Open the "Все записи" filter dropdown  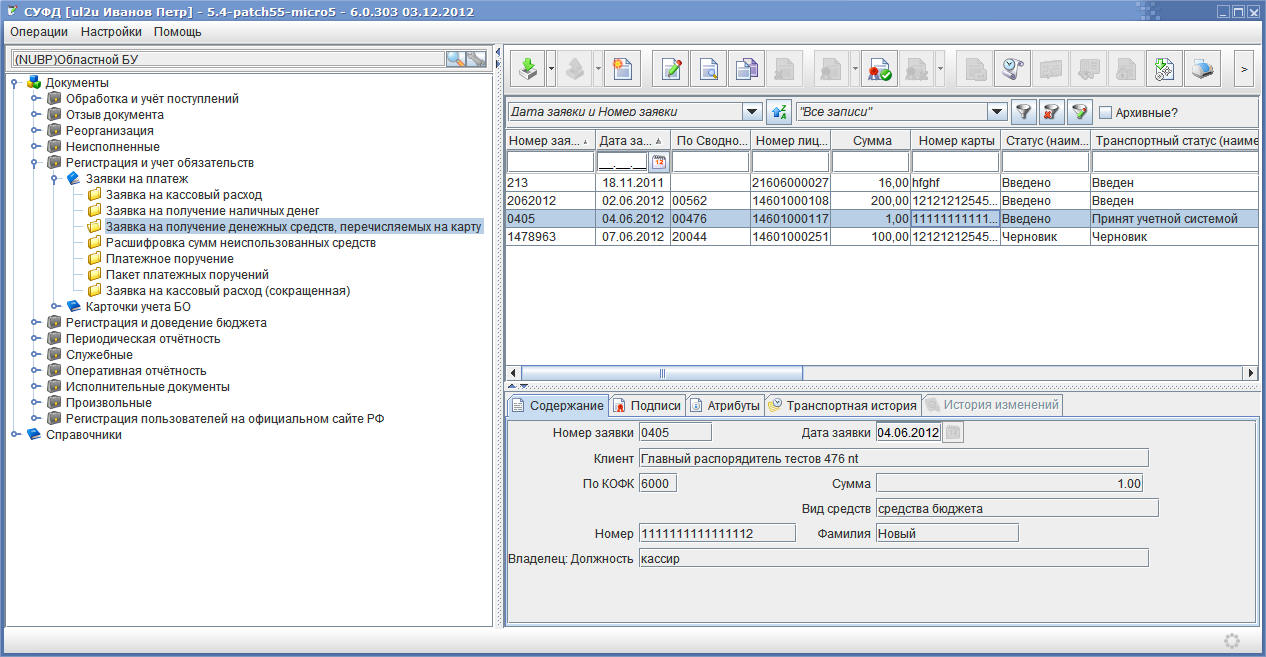click(997, 112)
